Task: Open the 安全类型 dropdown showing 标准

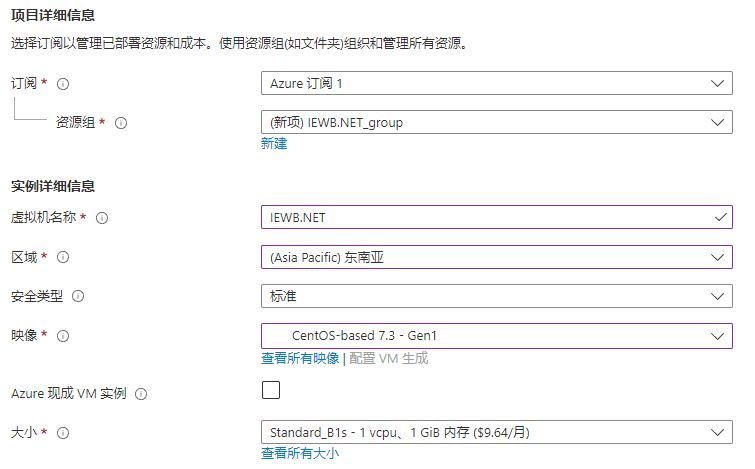Action: click(497, 296)
